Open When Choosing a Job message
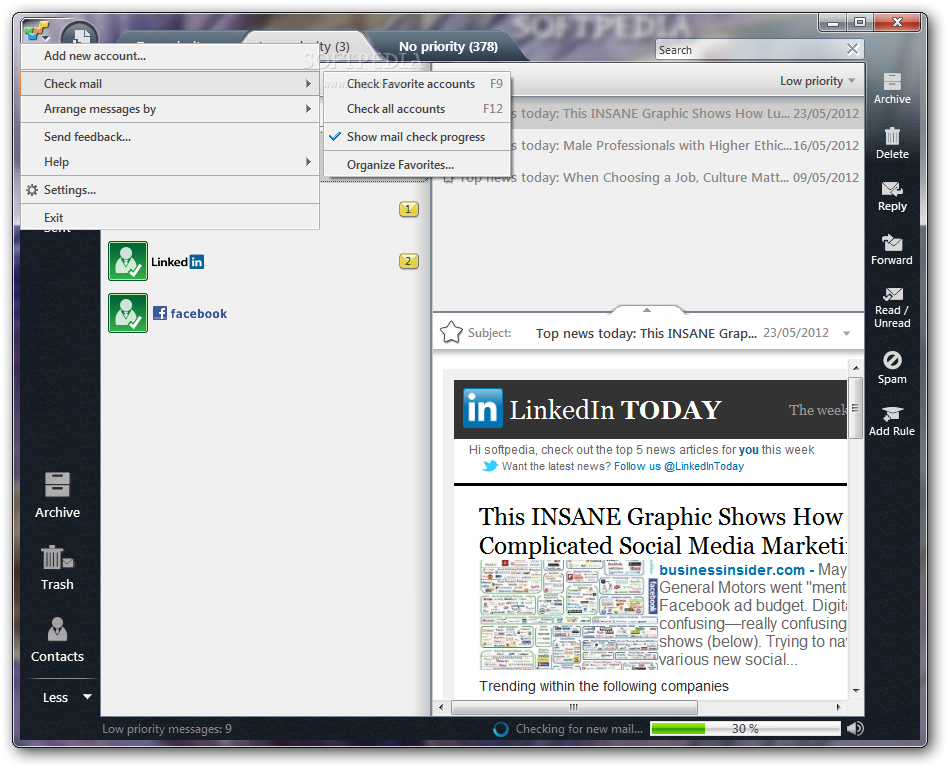The image size is (948, 768). [x=648, y=177]
